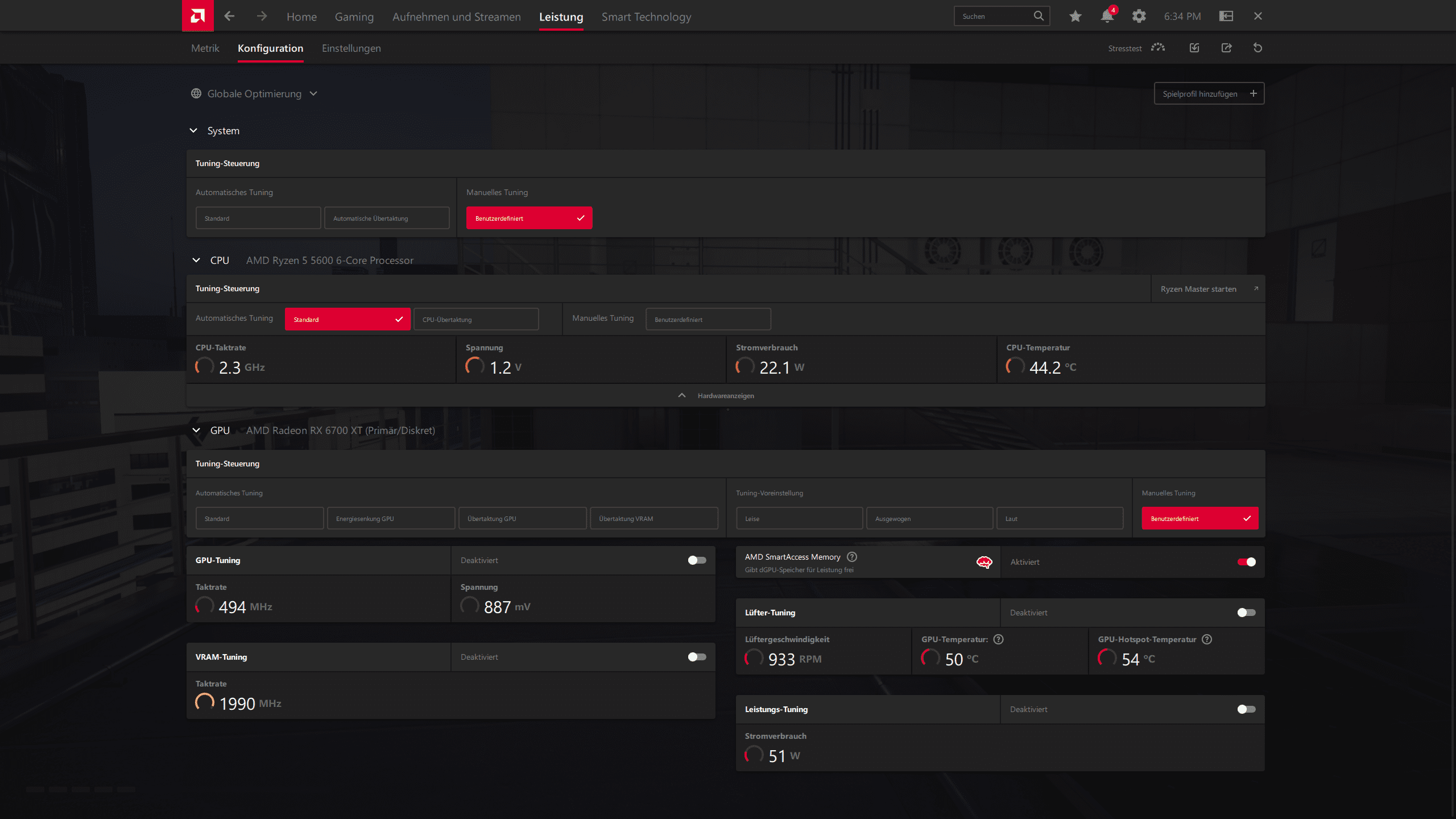Screen dimensions: 1456x819
Task: Select CPU Standard automatic tuning
Action: [348, 320]
